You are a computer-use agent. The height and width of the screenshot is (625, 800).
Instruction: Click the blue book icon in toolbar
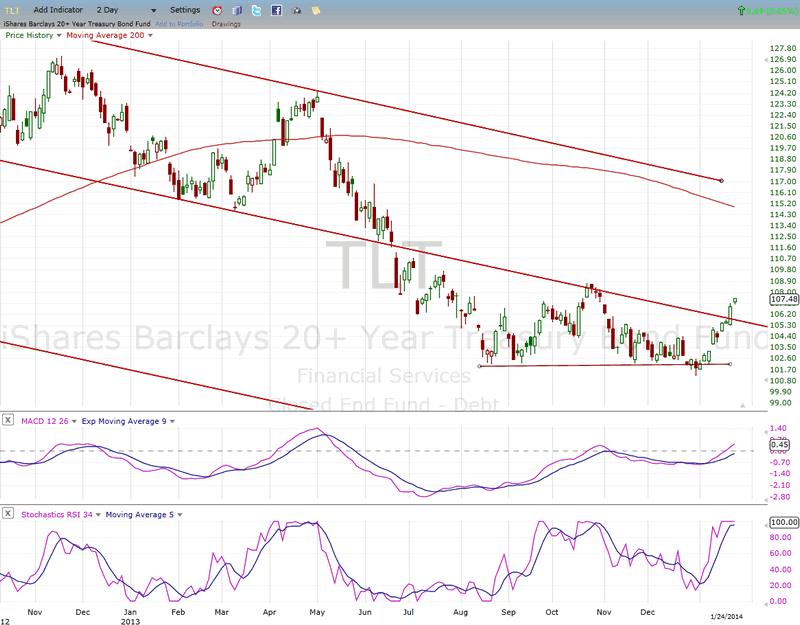(237, 10)
